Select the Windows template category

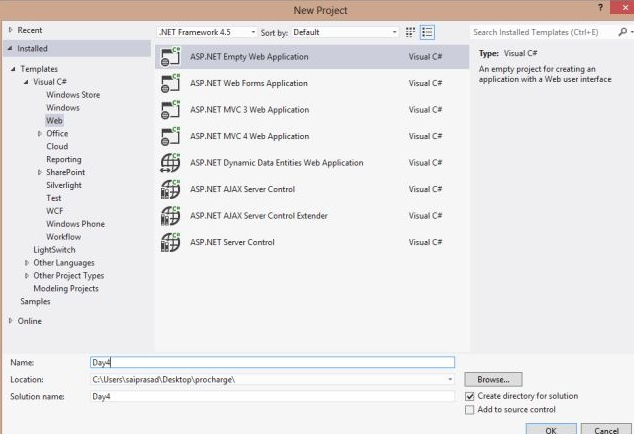click(x=63, y=108)
